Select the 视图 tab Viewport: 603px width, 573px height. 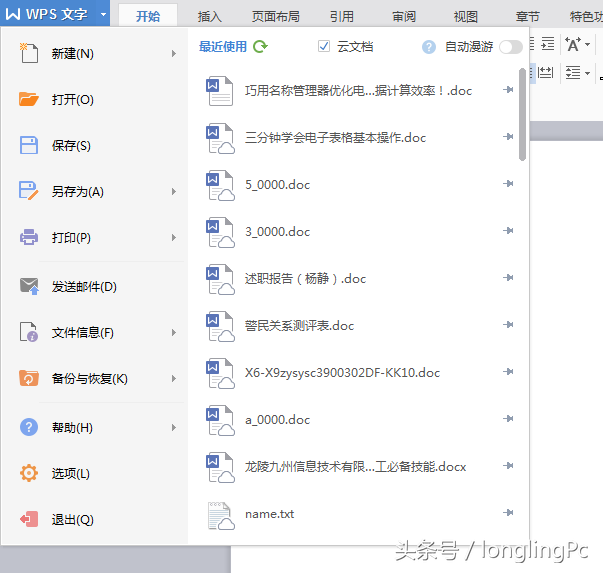coord(466,16)
